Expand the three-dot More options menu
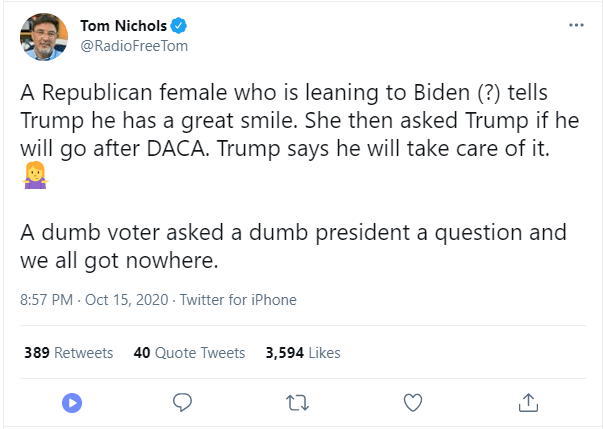Viewport: 604px width, 429px height. pyautogui.click(x=576, y=25)
